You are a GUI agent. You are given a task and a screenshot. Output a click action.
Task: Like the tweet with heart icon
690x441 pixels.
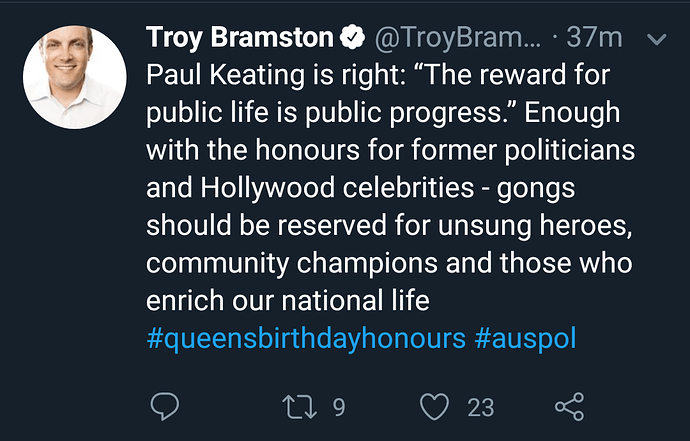(x=433, y=406)
